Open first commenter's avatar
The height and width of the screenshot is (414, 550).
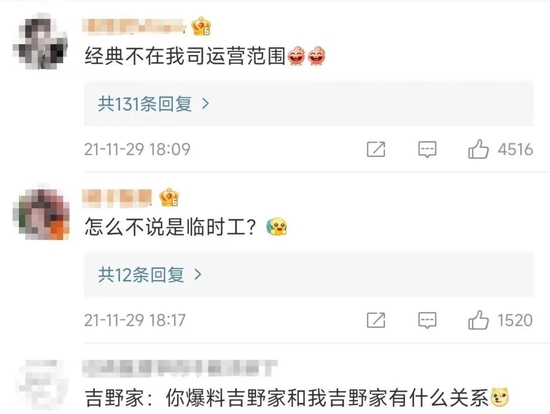(x=41, y=41)
